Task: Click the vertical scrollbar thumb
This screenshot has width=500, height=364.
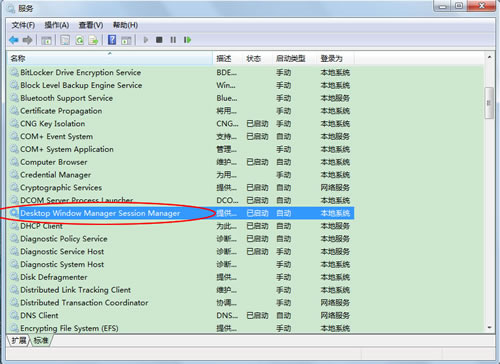Action: point(489,103)
